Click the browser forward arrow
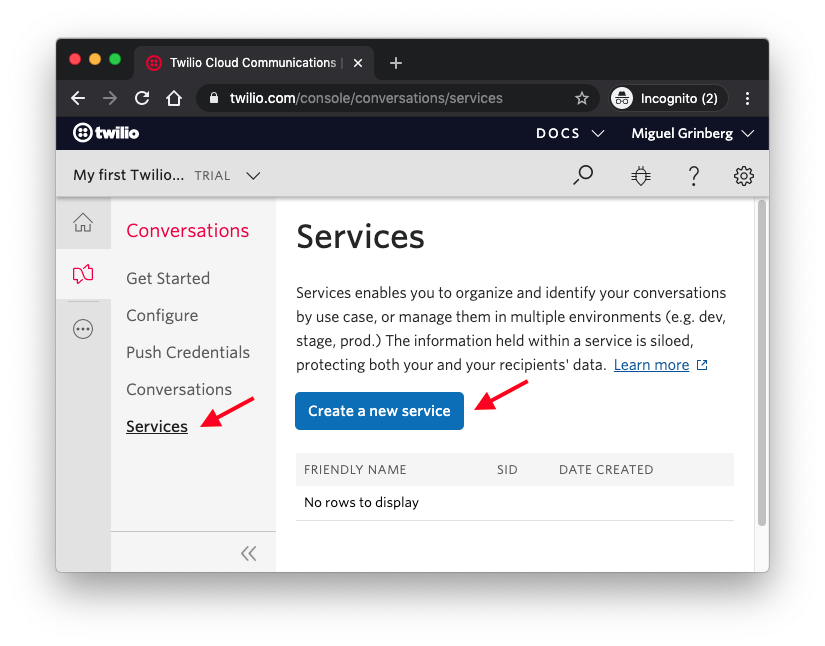825x646 pixels. point(110,98)
